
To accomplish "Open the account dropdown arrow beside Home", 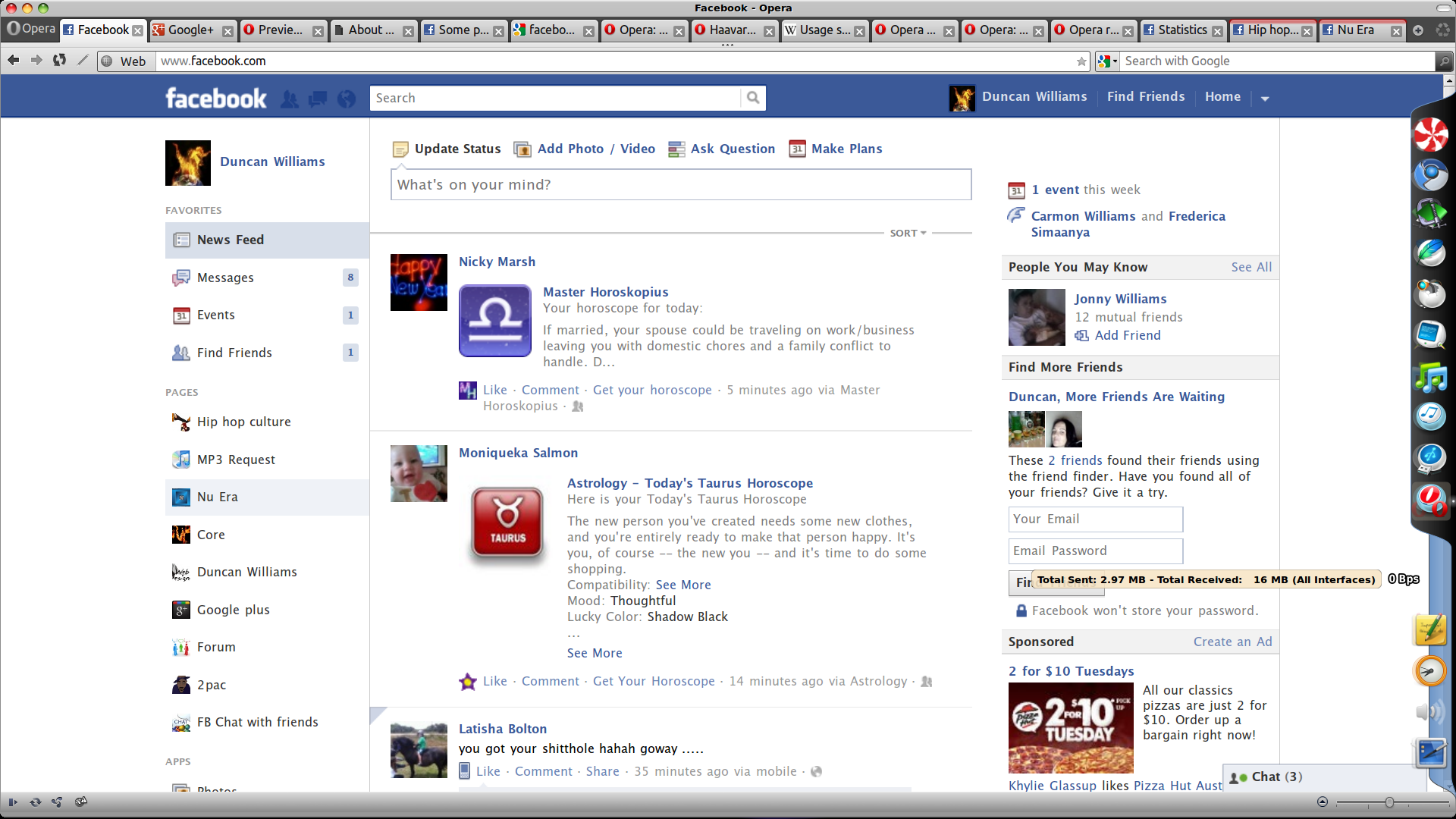I will point(1265,98).
